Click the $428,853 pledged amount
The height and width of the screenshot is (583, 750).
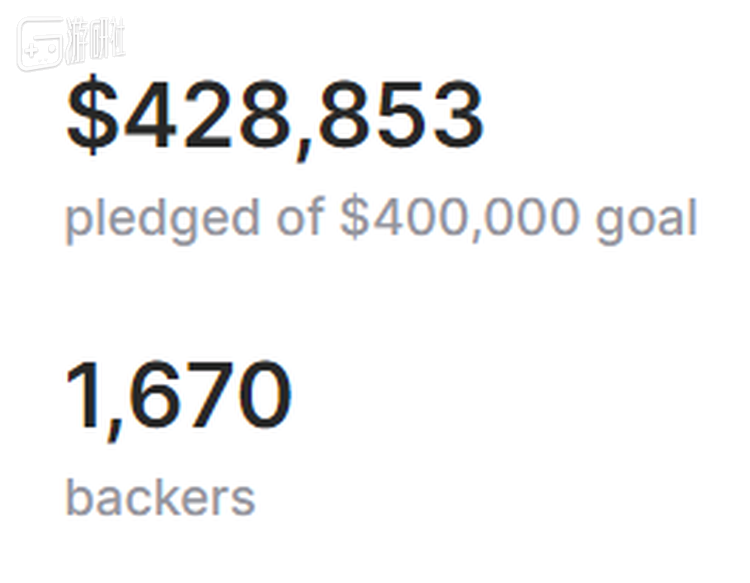pyautogui.click(x=275, y=115)
